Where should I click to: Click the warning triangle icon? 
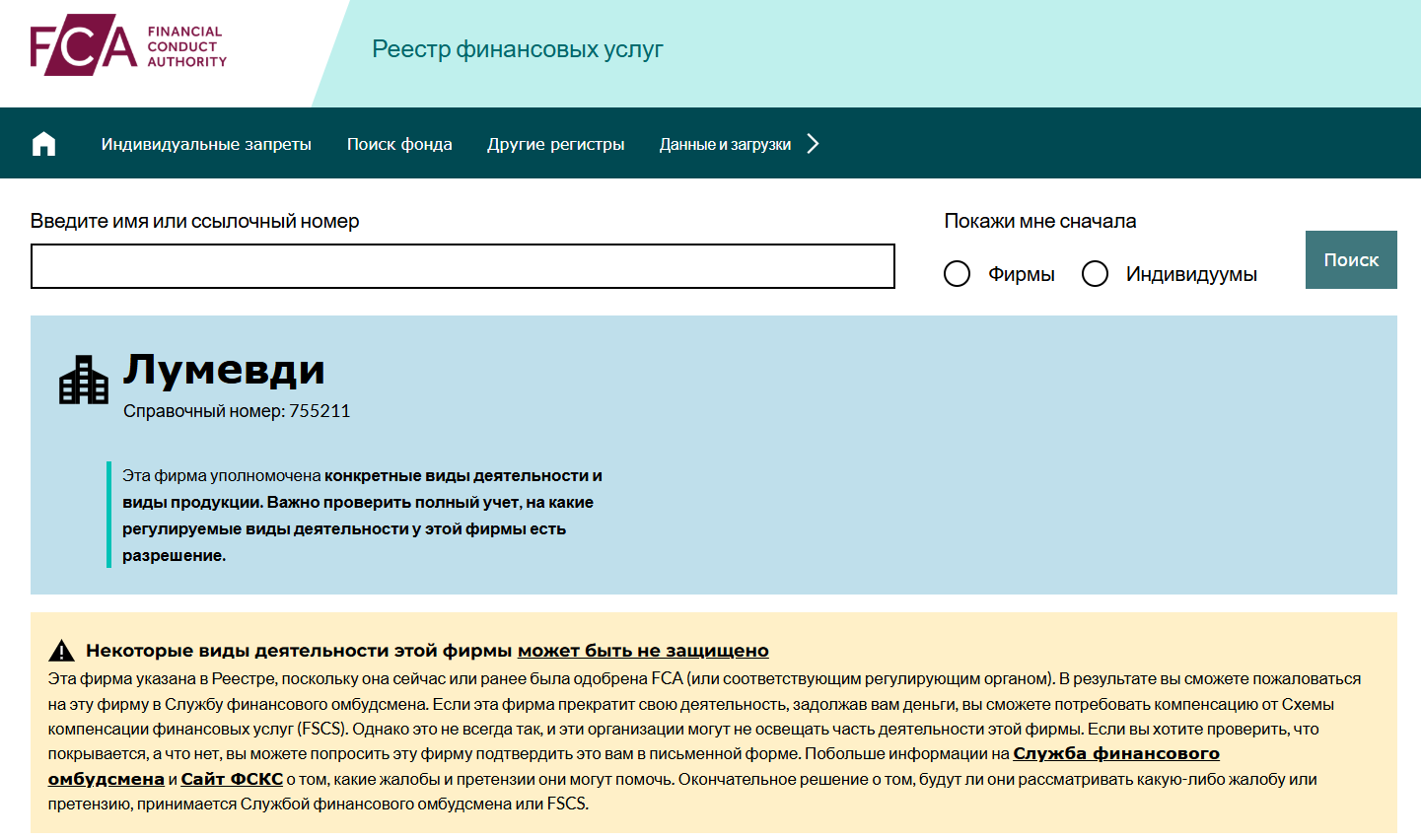(61, 651)
